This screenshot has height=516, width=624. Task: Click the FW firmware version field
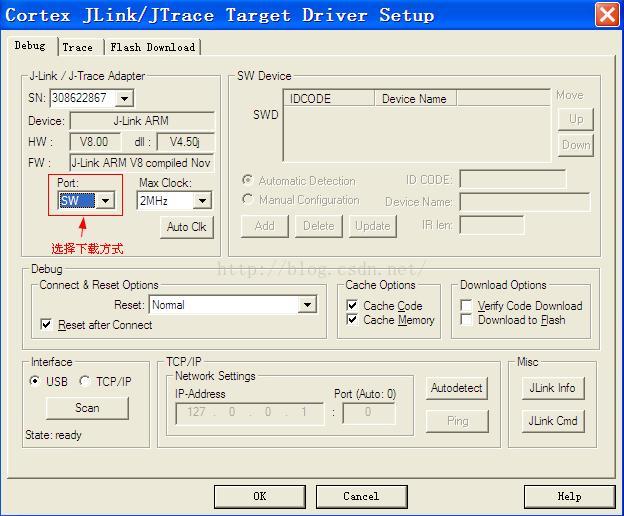tap(142, 163)
